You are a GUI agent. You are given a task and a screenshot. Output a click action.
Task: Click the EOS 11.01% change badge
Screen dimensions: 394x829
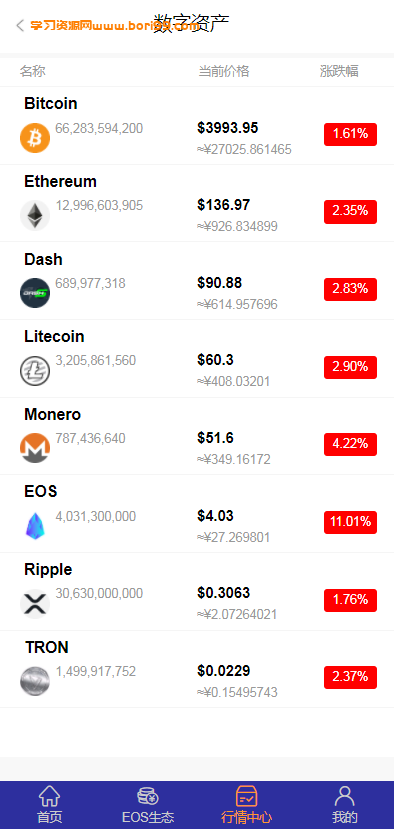[350, 522]
